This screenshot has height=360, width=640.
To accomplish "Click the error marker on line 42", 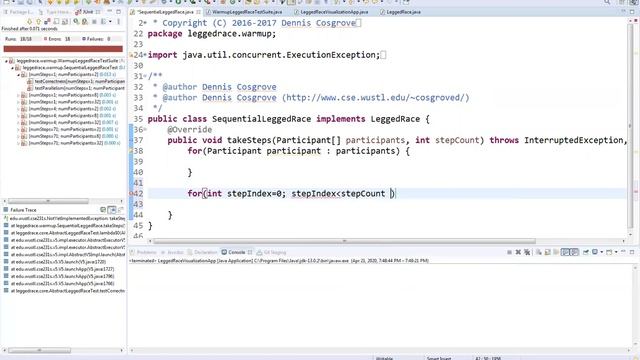I will coord(131,193).
